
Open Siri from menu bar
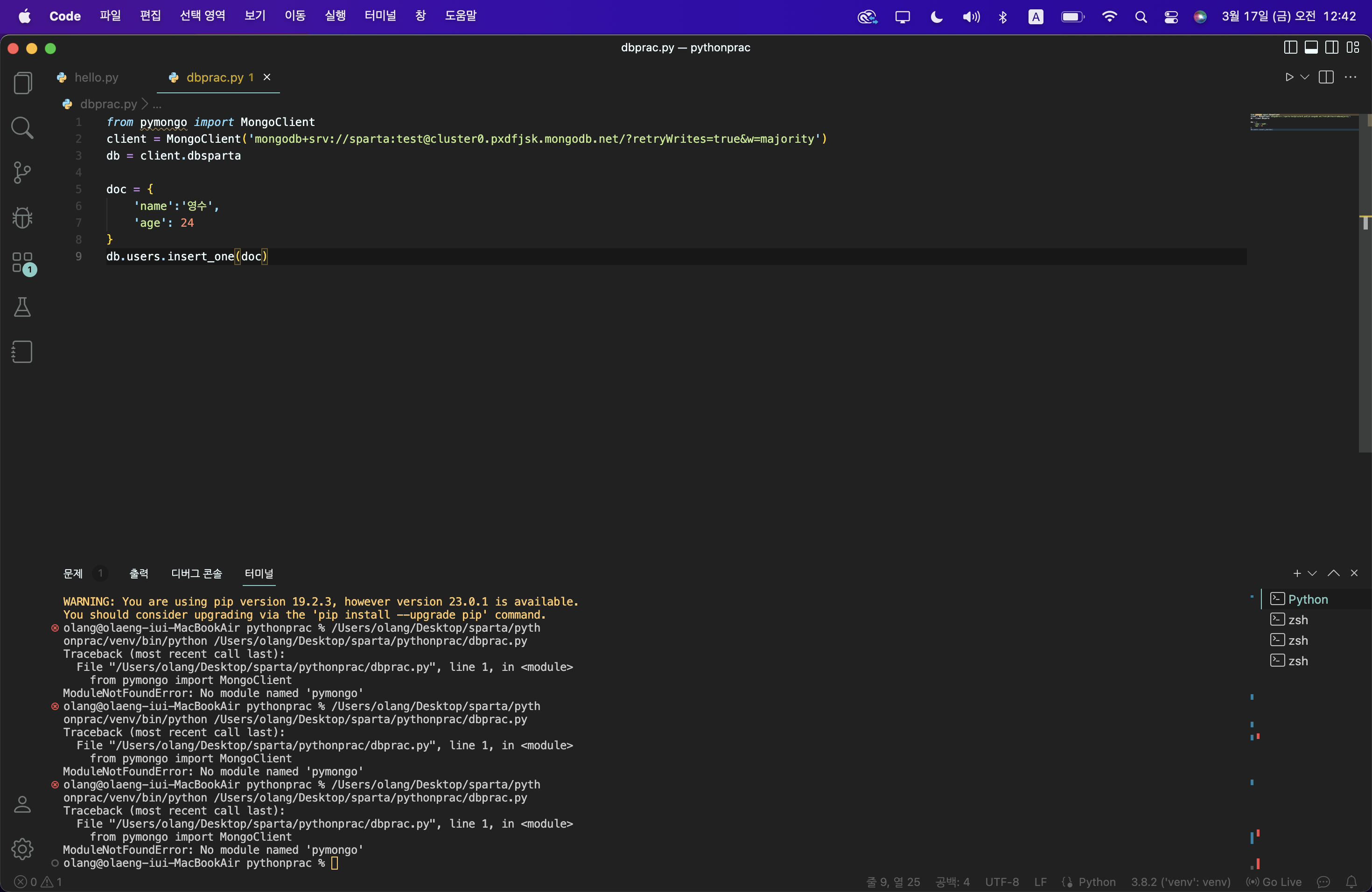tap(1200, 17)
